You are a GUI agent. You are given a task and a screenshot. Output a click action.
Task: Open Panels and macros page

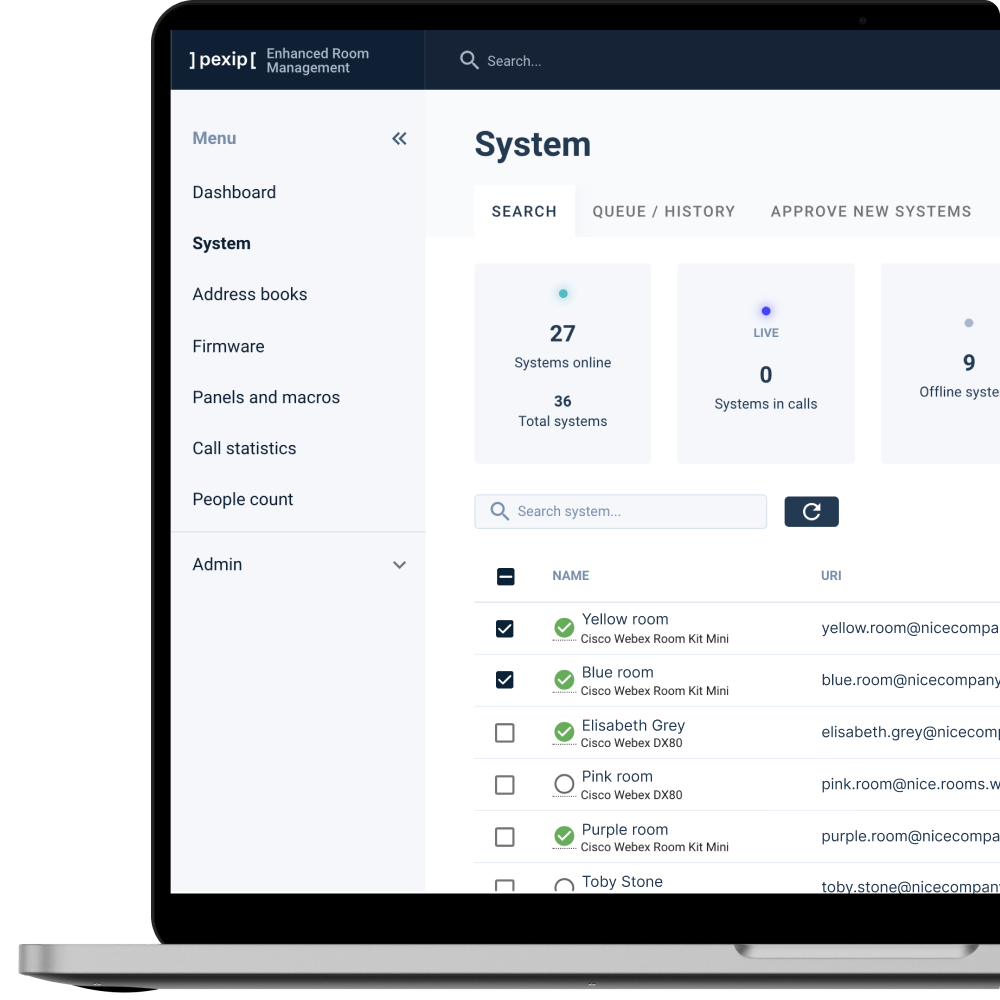[266, 397]
